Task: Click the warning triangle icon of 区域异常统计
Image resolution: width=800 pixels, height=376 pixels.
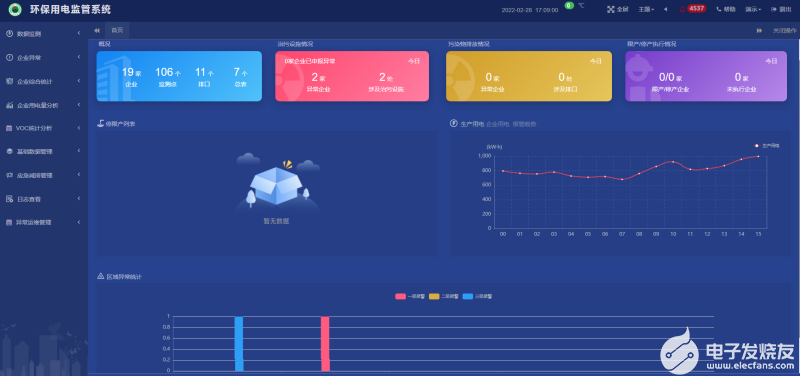Action: click(x=101, y=276)
